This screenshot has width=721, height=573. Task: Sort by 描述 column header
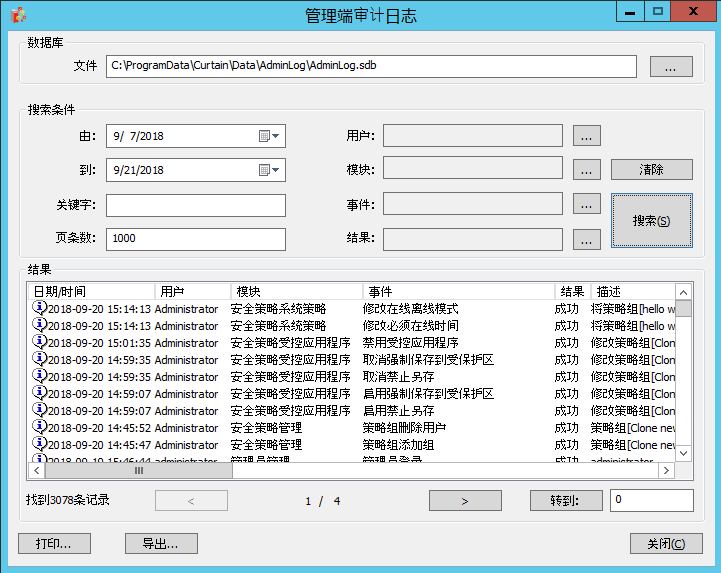[x=633, y=292]
